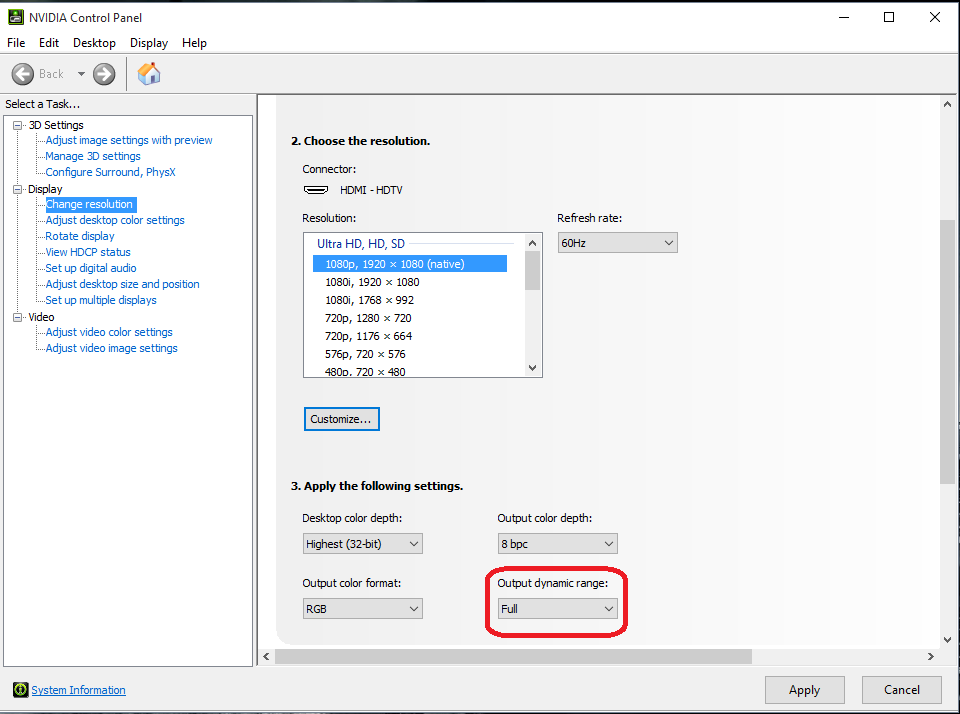Open Configure Surround, PhysX
960x714 pixels.
(x=110, y=172)
